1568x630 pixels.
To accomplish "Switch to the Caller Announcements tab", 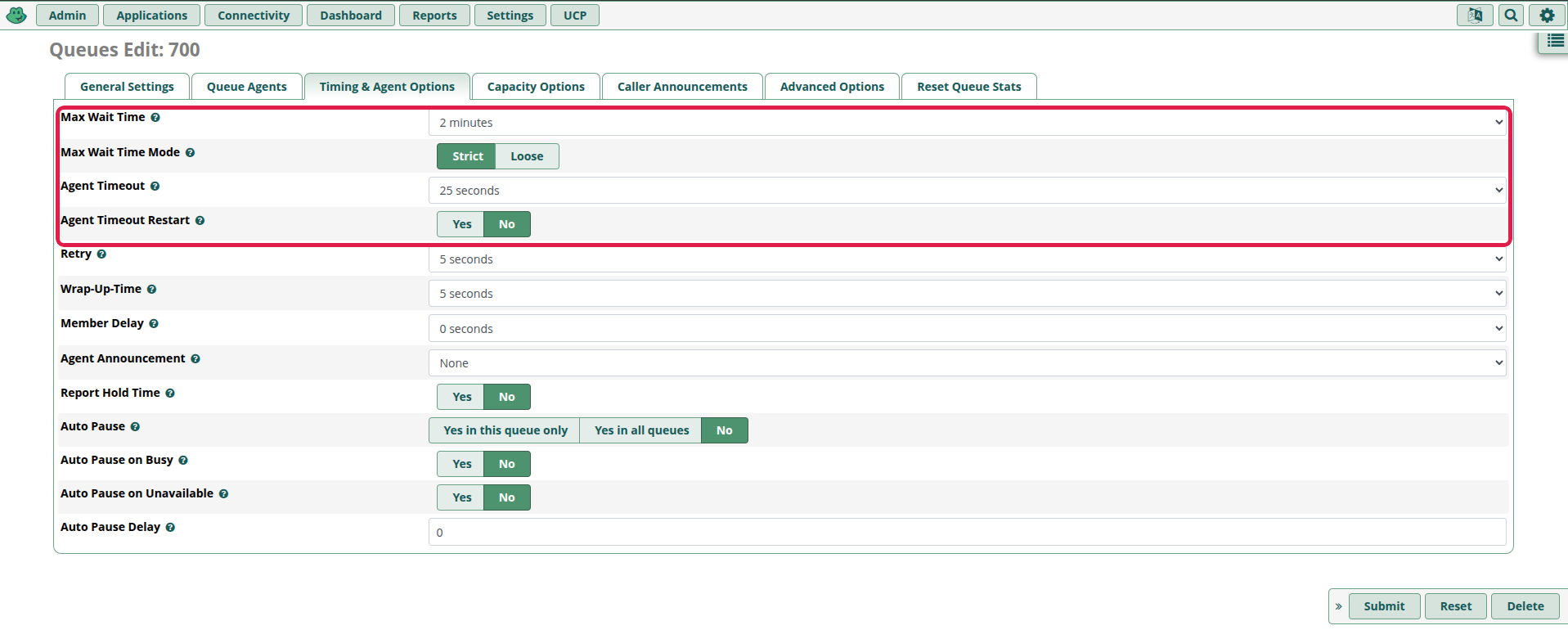I will [x=682, y=87].
